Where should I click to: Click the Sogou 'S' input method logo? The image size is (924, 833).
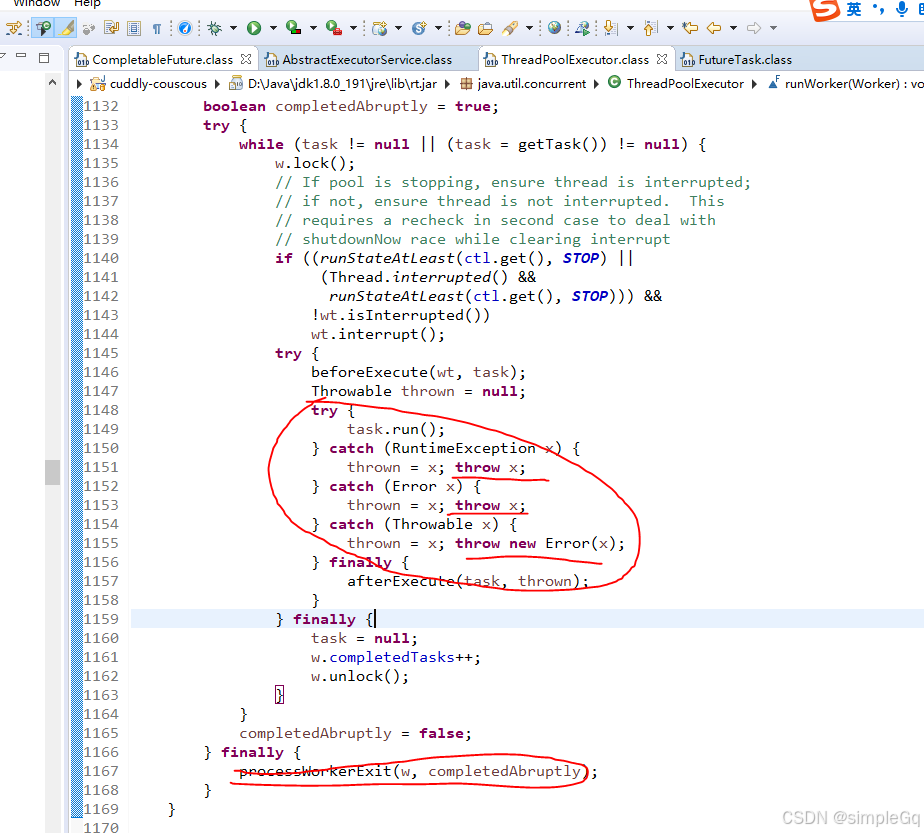coord(824,9)
